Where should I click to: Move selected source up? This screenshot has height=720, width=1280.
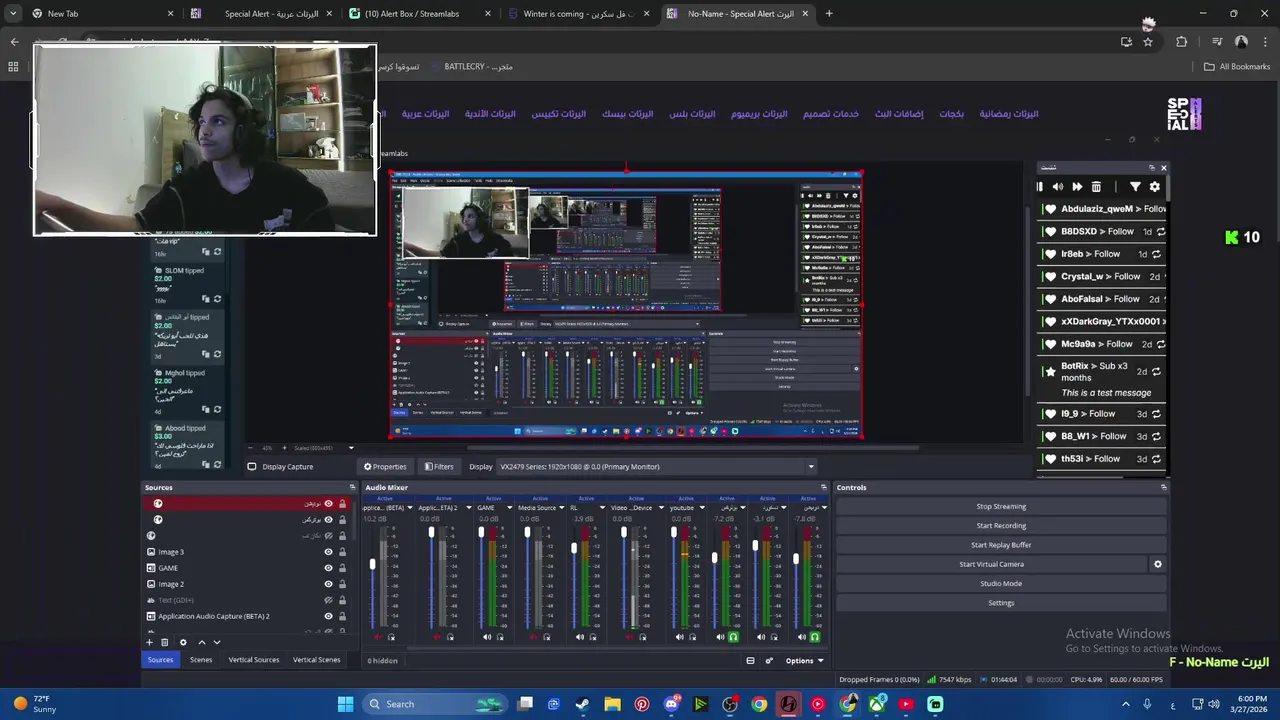(x=201, y=642)
